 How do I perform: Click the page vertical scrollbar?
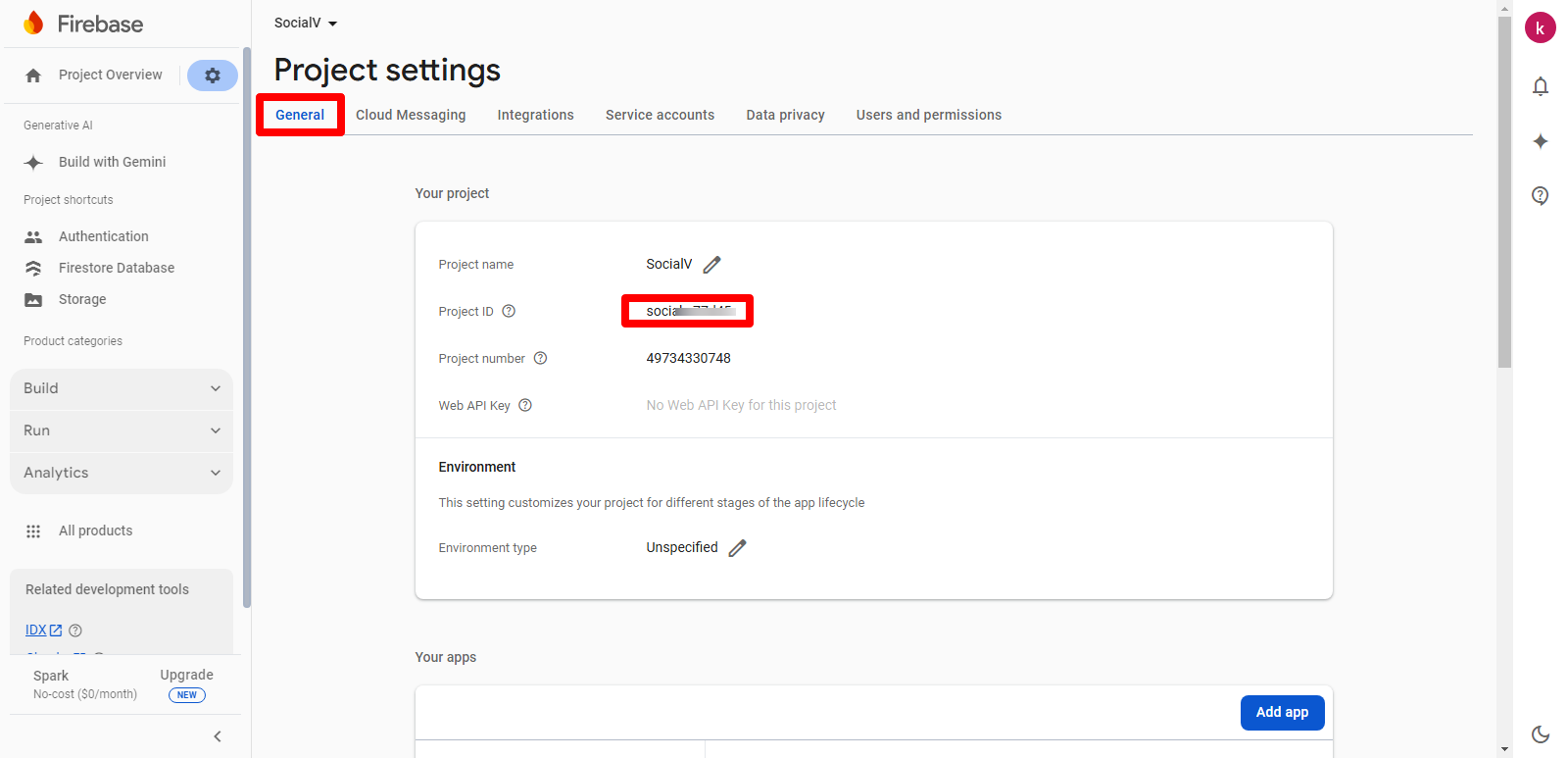[1505, 196]
